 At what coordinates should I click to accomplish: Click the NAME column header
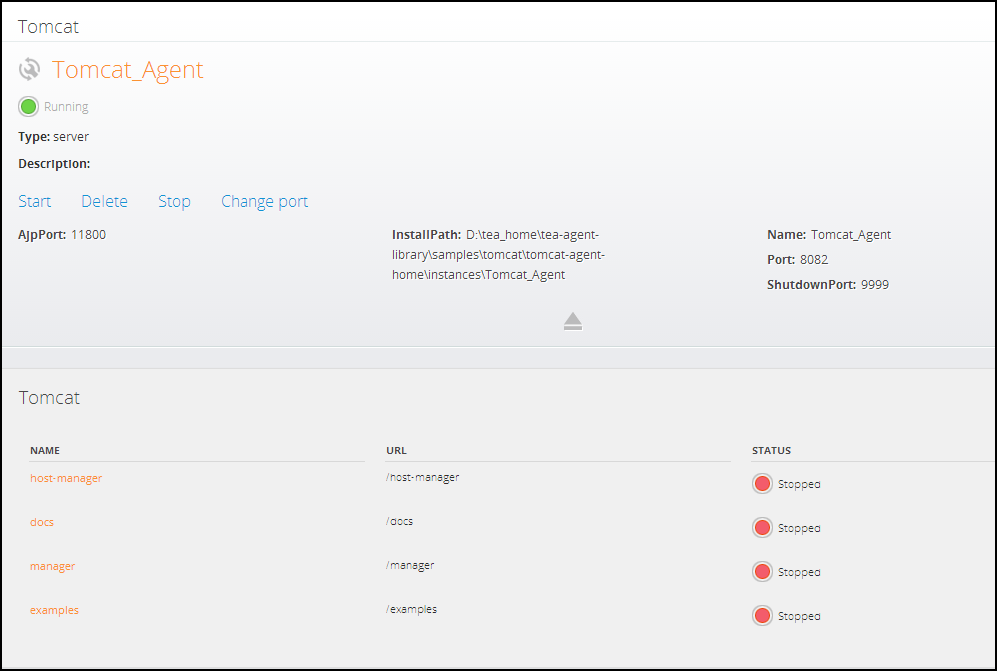pyautogui.click(x=45, y=450)
